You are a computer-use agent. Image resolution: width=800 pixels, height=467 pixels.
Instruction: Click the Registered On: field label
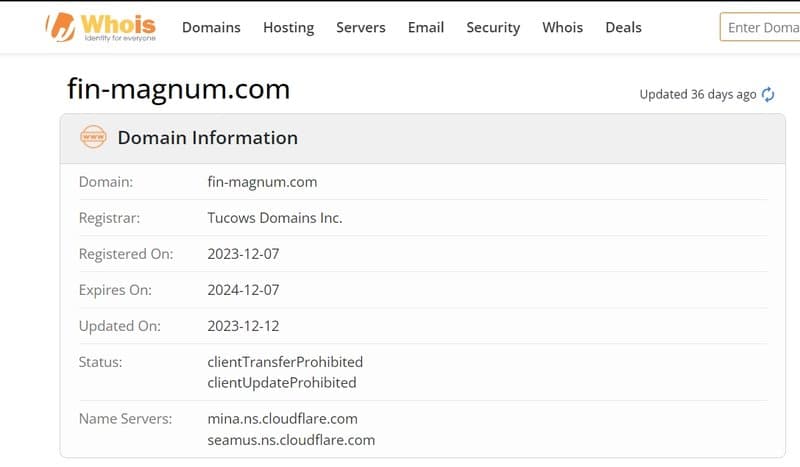pos(126,254)
